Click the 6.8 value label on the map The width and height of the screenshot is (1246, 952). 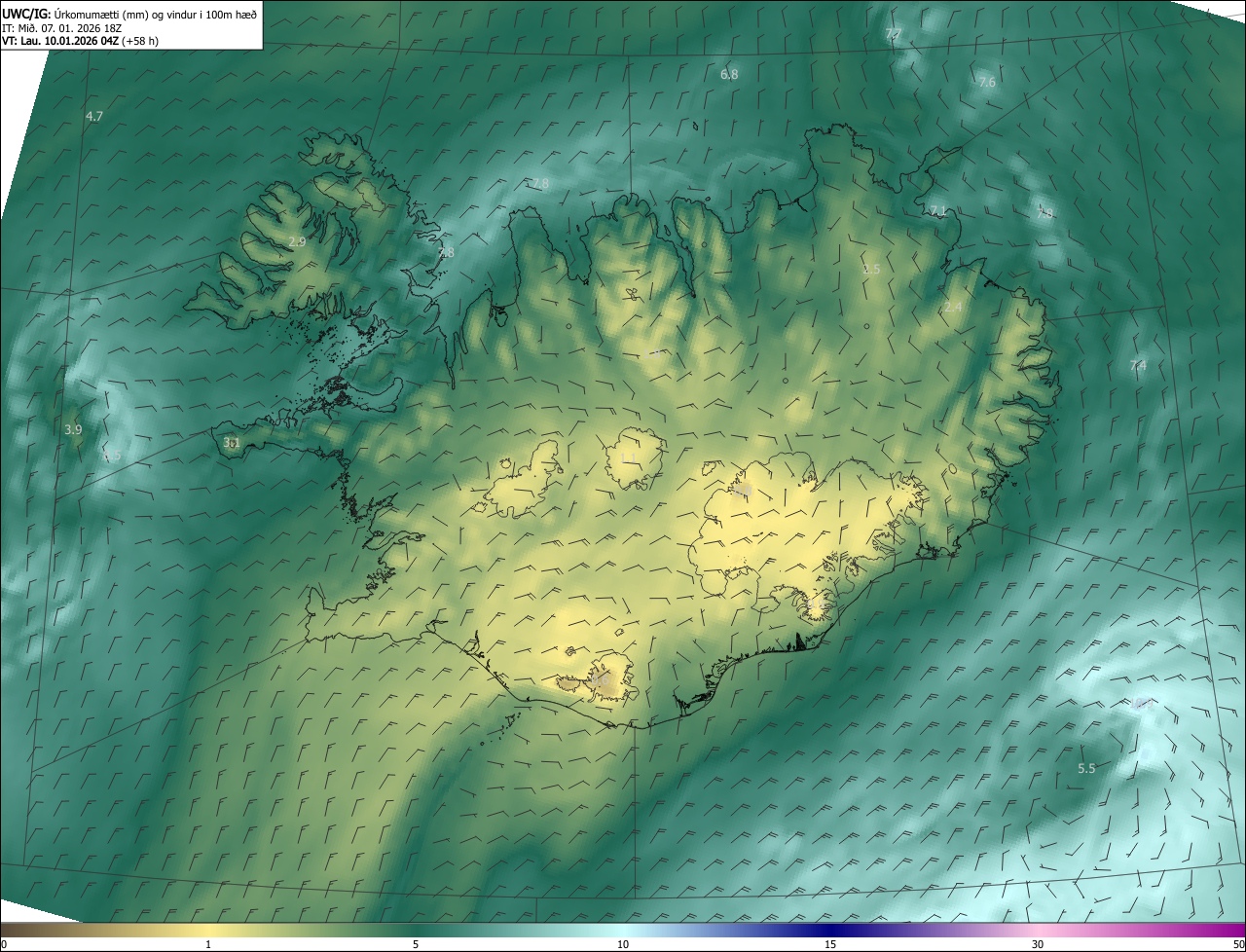click(729, 74)
